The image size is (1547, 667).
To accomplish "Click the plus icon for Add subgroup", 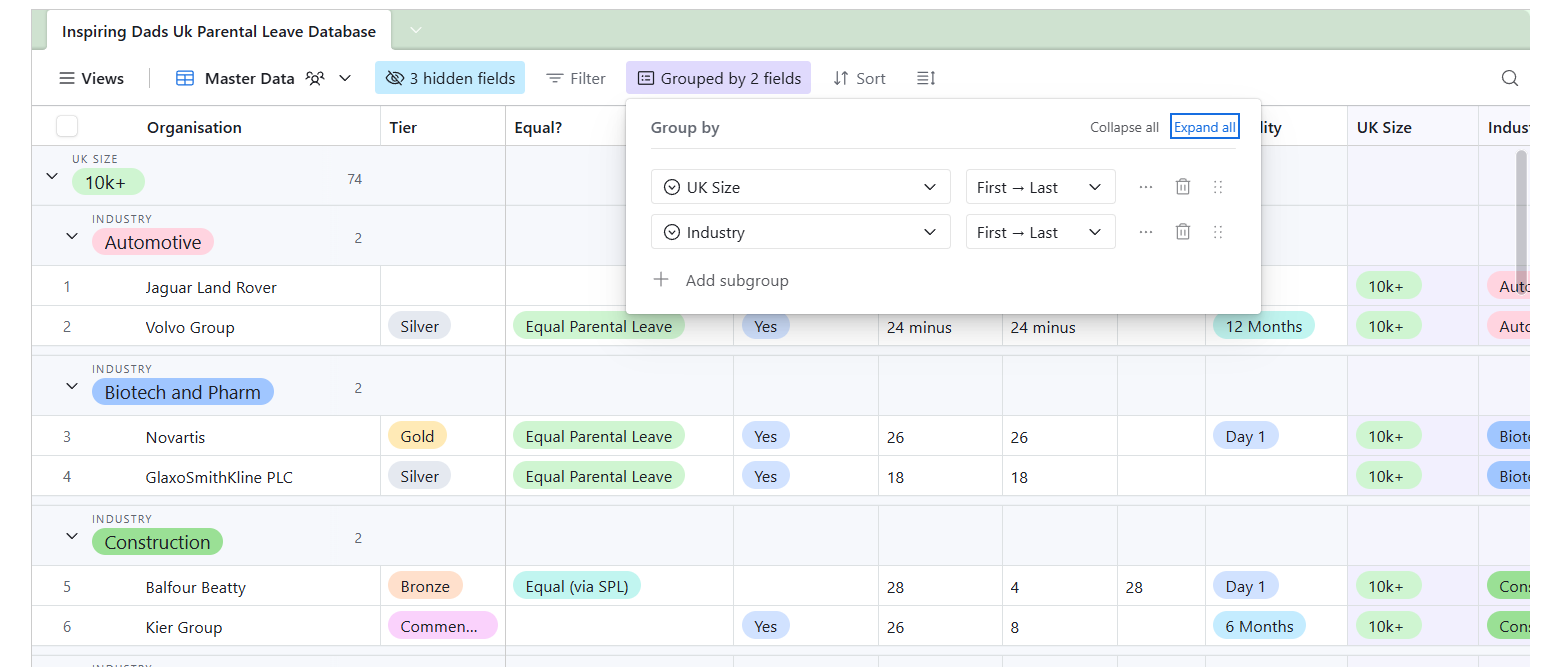I will (661, 280).
